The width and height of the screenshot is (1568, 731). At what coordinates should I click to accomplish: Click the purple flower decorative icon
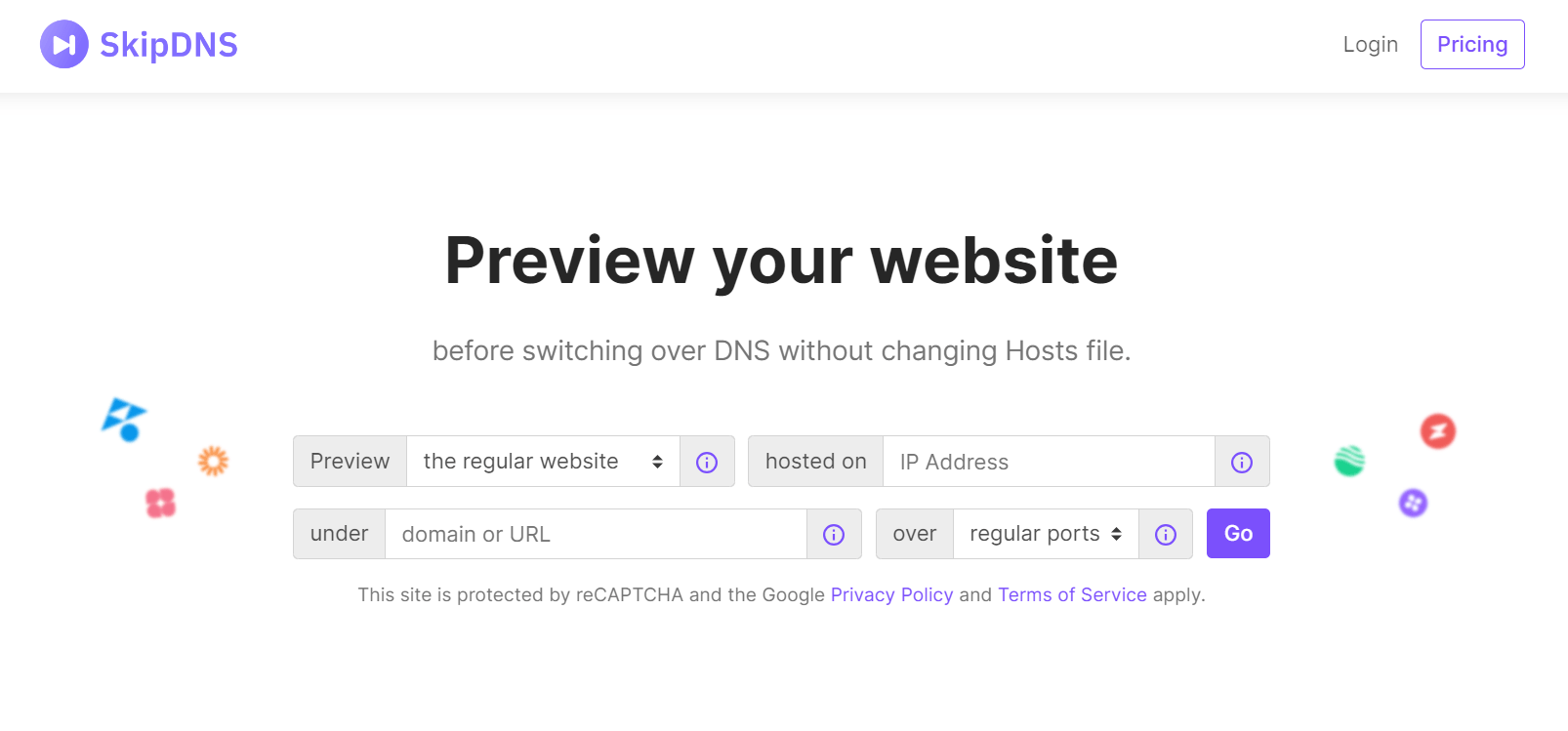(x=1411, y=504)
